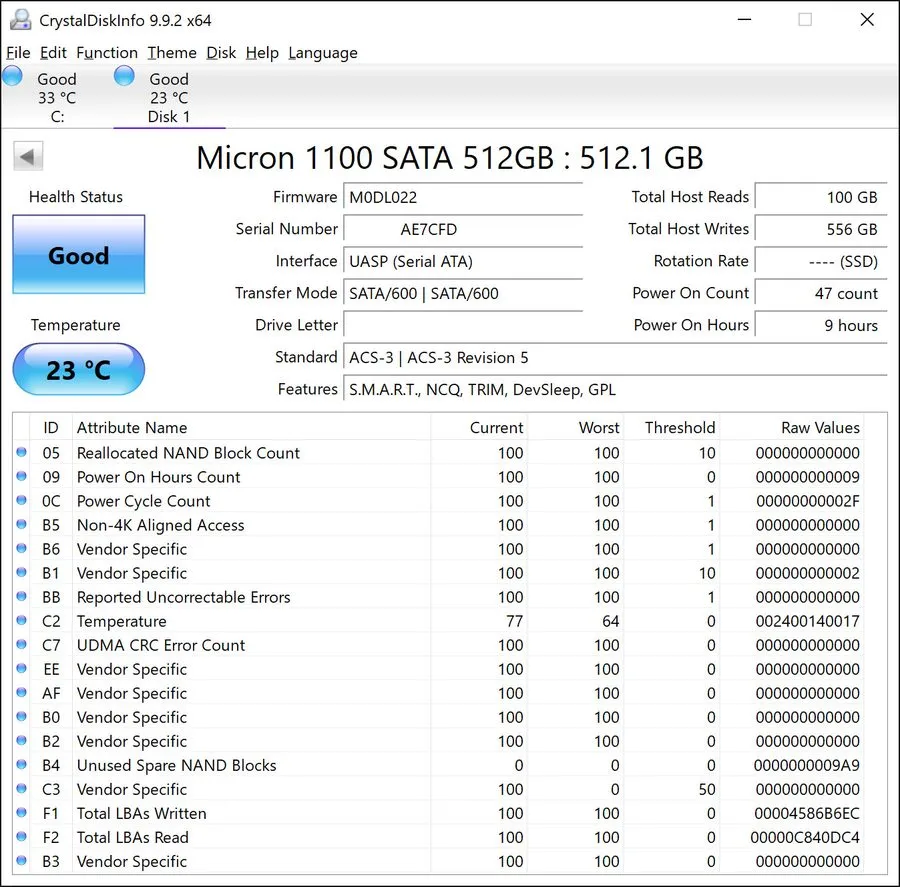Click raw value 00004586B6EC
This screenshot has width=900, height=887.
pos(807,814)
